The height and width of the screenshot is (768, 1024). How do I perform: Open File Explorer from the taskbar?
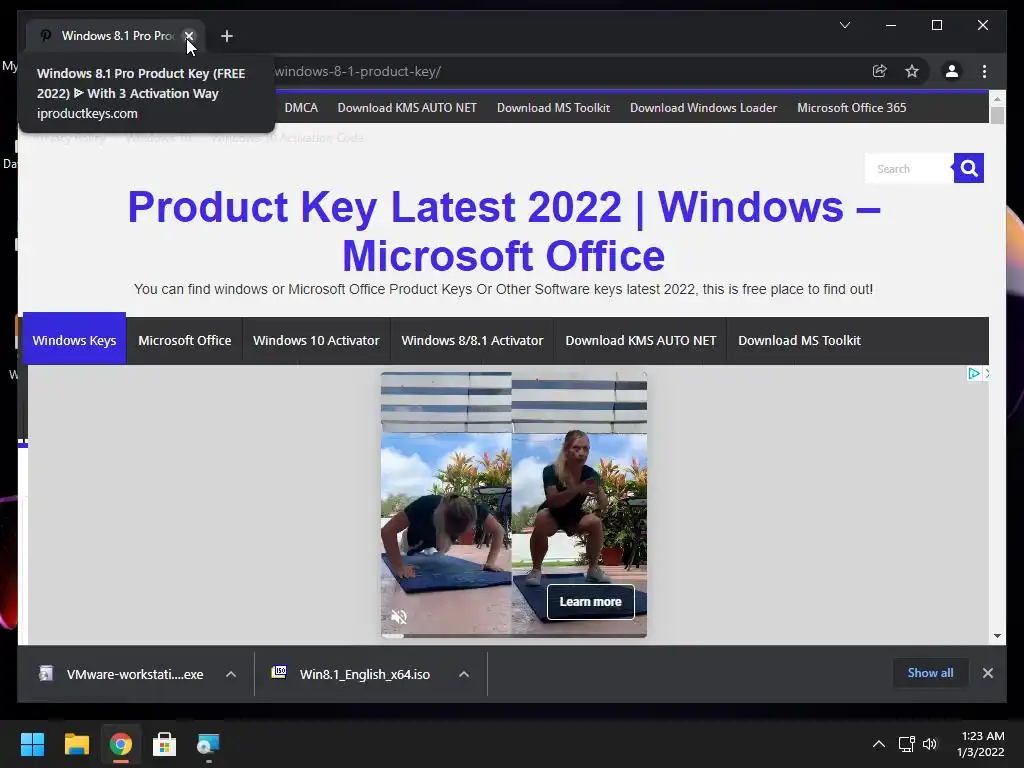point(76,744)
